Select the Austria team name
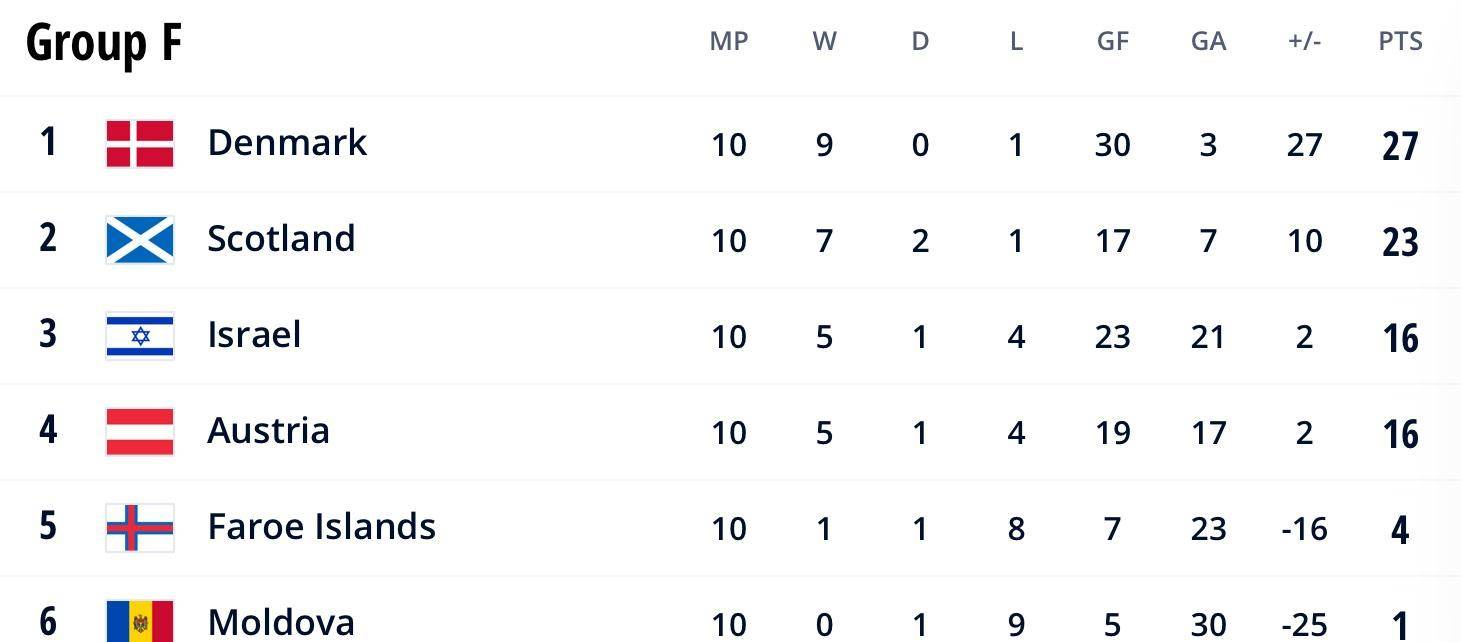Screen dimensions: 1461x642 coord(268,431)
